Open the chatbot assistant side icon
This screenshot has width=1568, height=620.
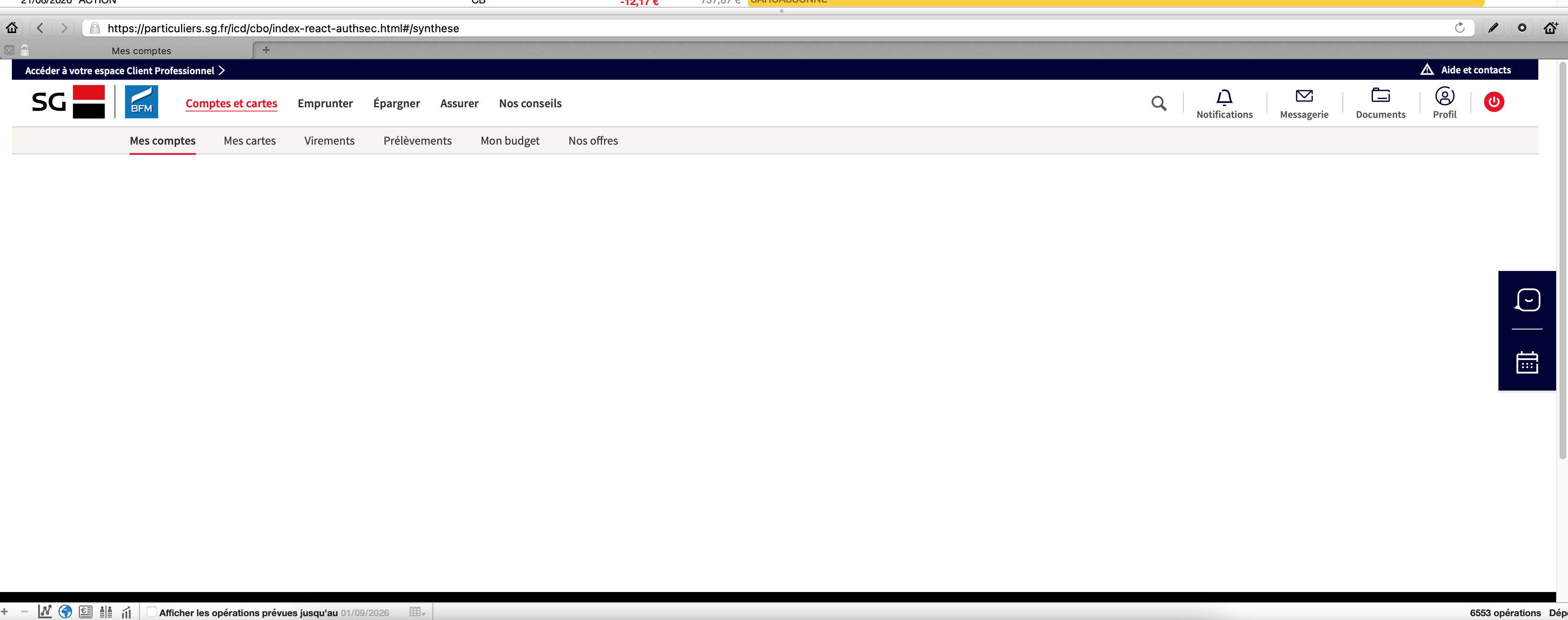pos(1527,300)
